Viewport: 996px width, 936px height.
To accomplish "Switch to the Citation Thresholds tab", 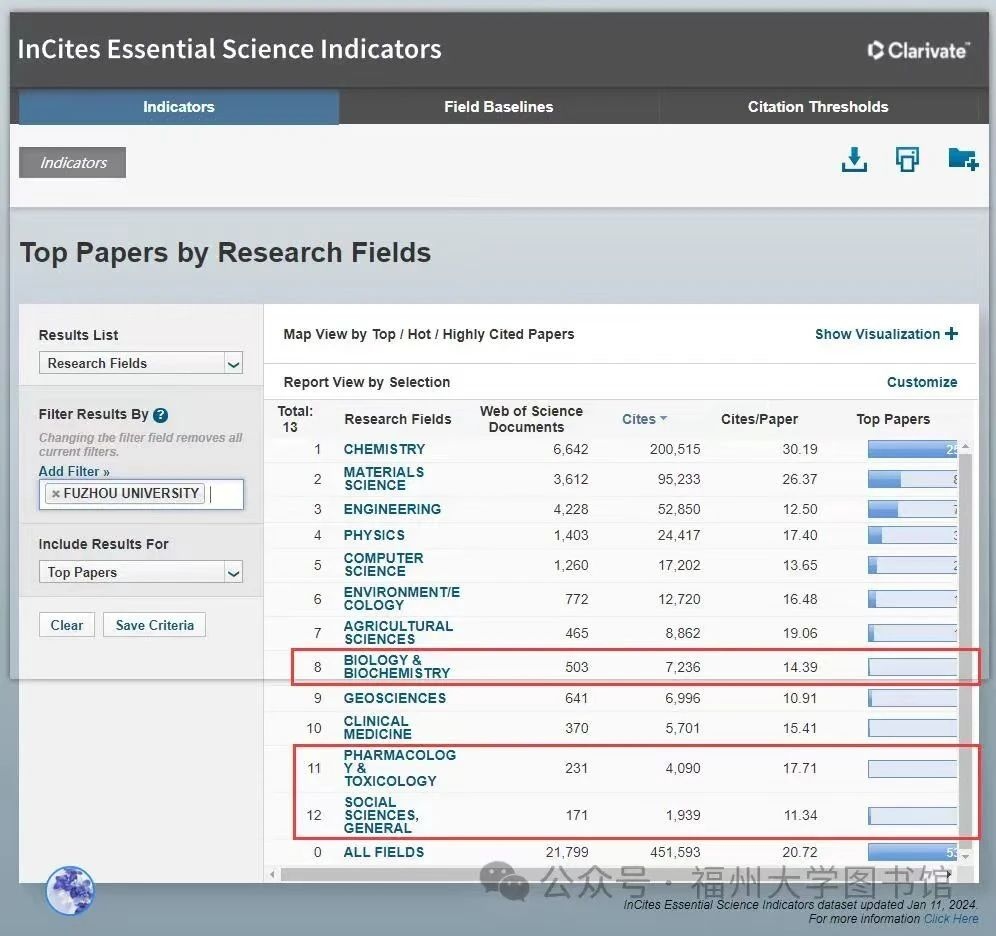I will (817, 107).
